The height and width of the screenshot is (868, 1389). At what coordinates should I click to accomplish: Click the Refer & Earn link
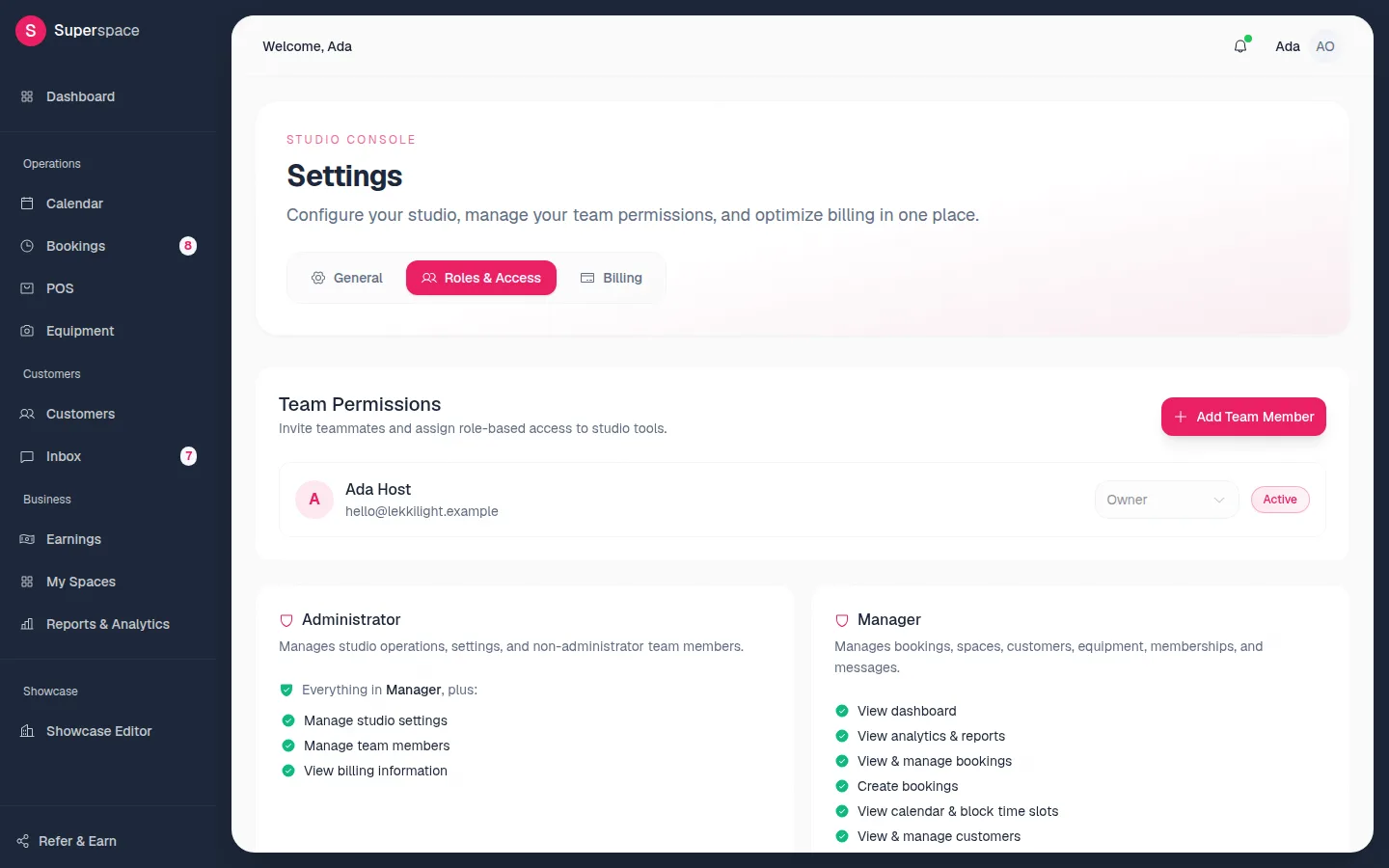(68, 841)
